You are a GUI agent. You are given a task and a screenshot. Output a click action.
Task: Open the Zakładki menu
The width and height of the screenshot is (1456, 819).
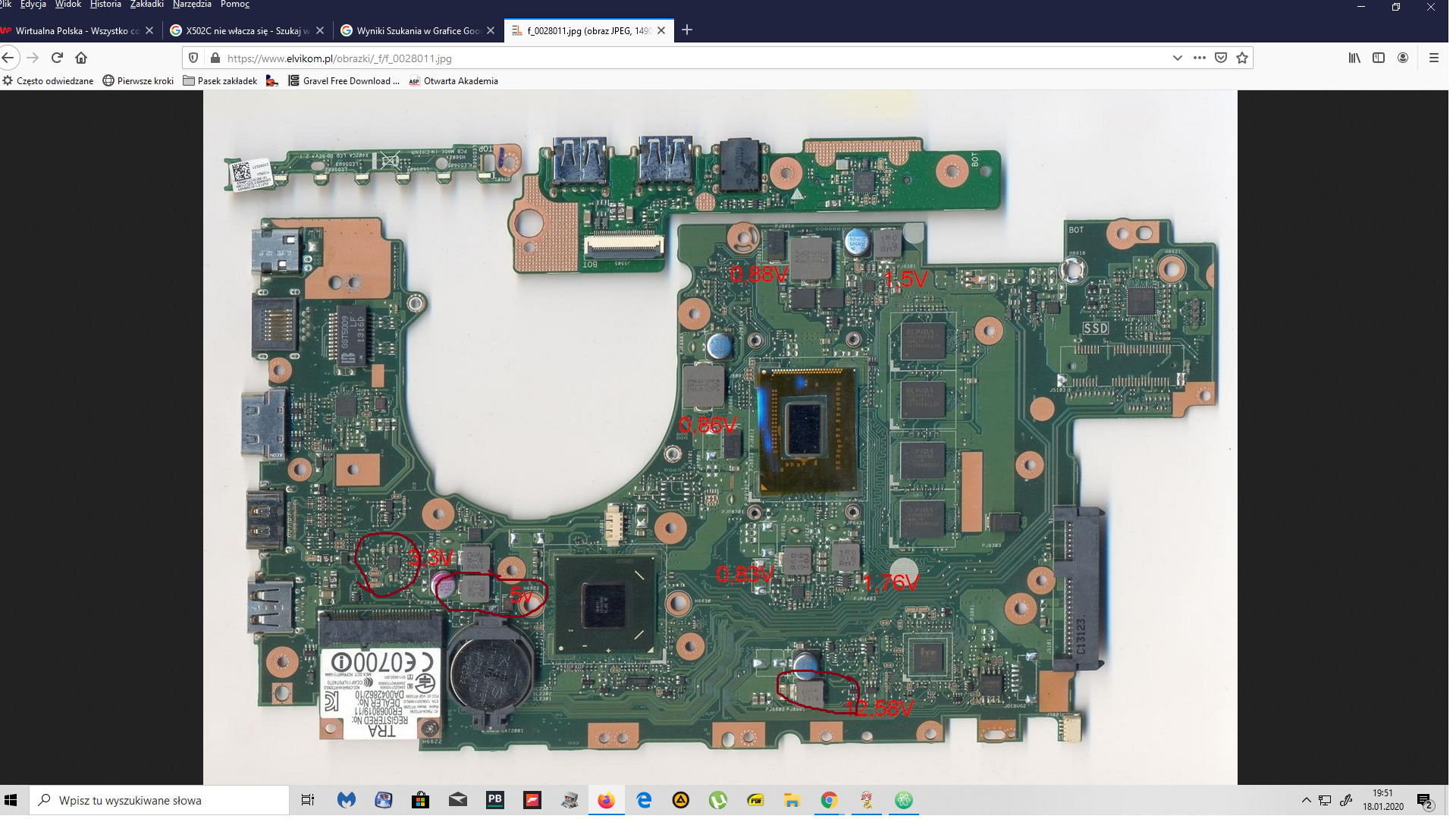(x=147, y=5)
